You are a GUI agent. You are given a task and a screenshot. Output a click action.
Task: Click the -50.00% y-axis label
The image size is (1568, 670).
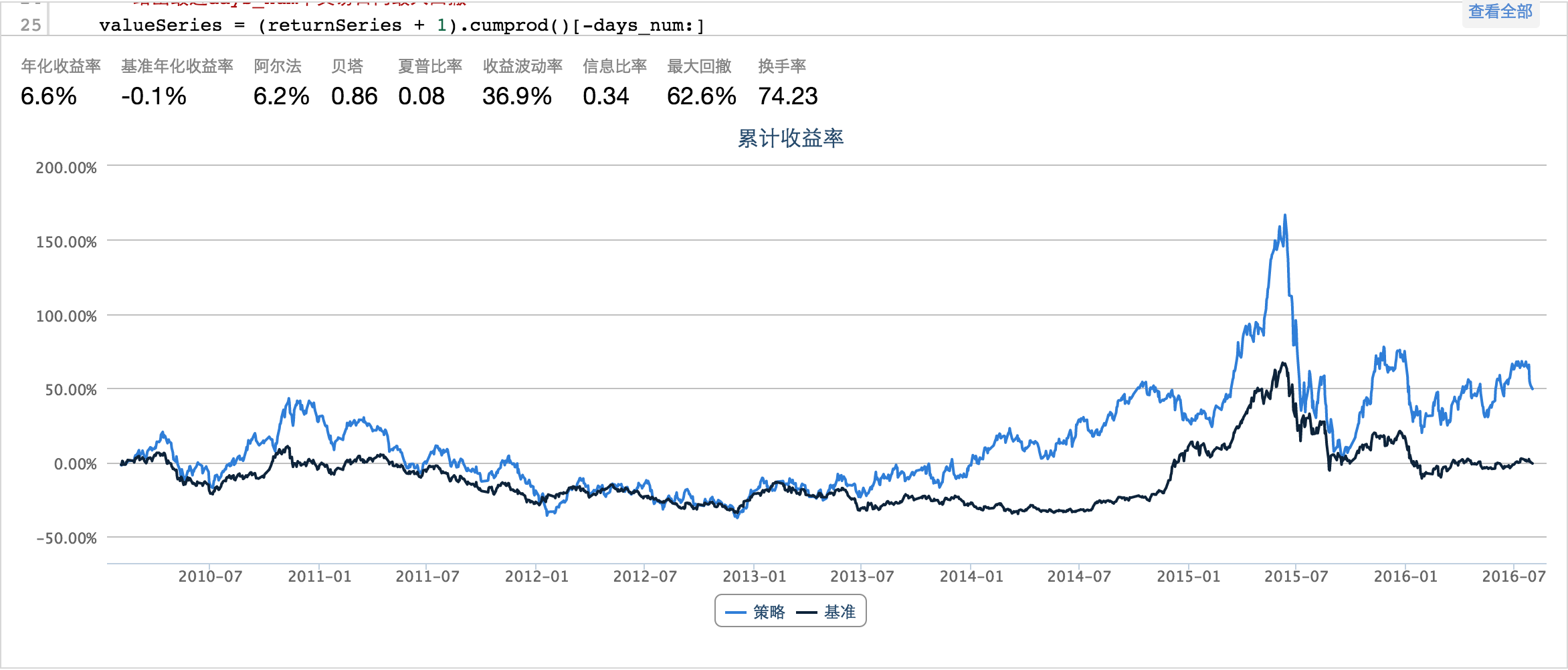click(x=66, y=538)
